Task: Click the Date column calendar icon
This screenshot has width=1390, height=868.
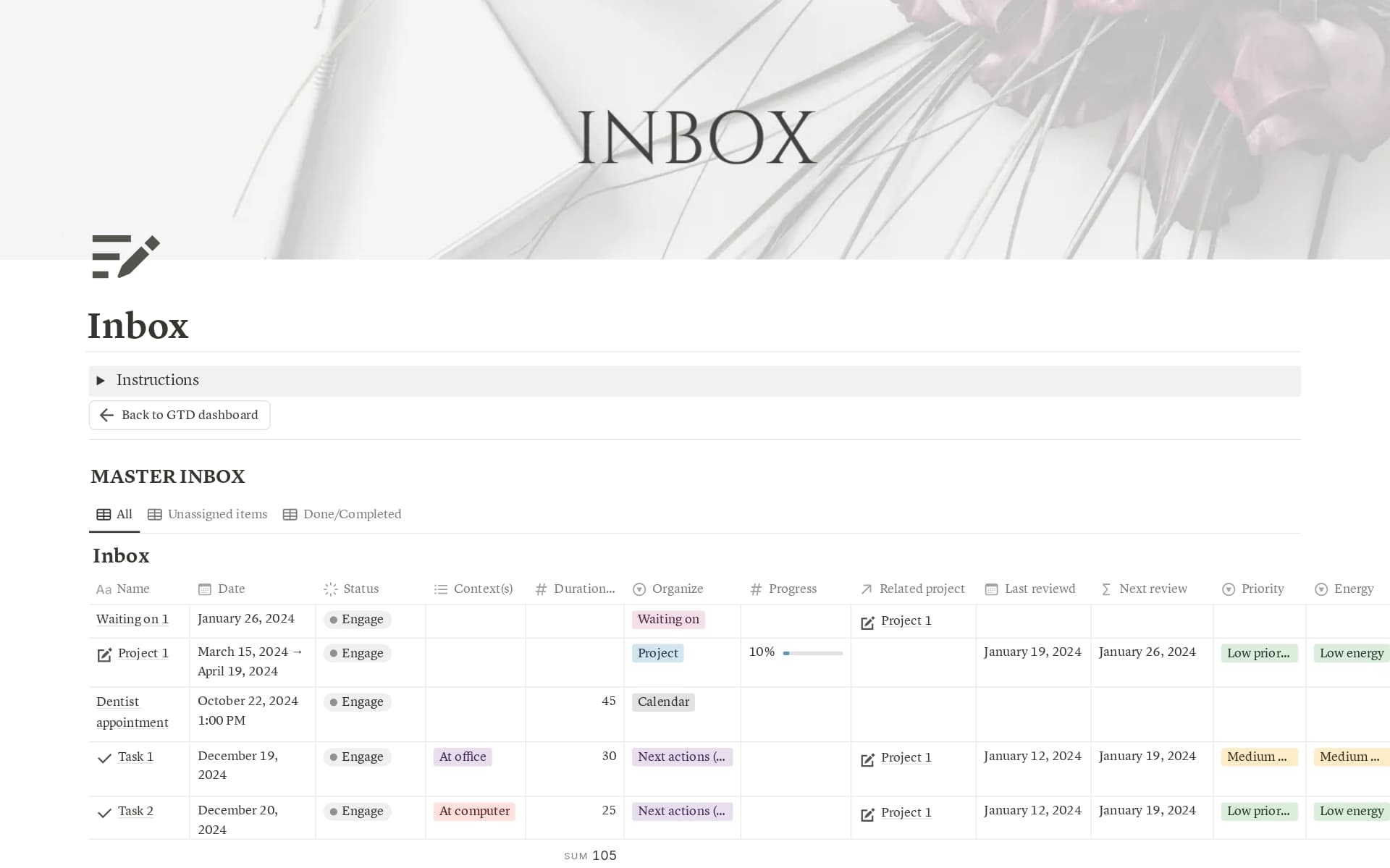Action: click(205, 589)
